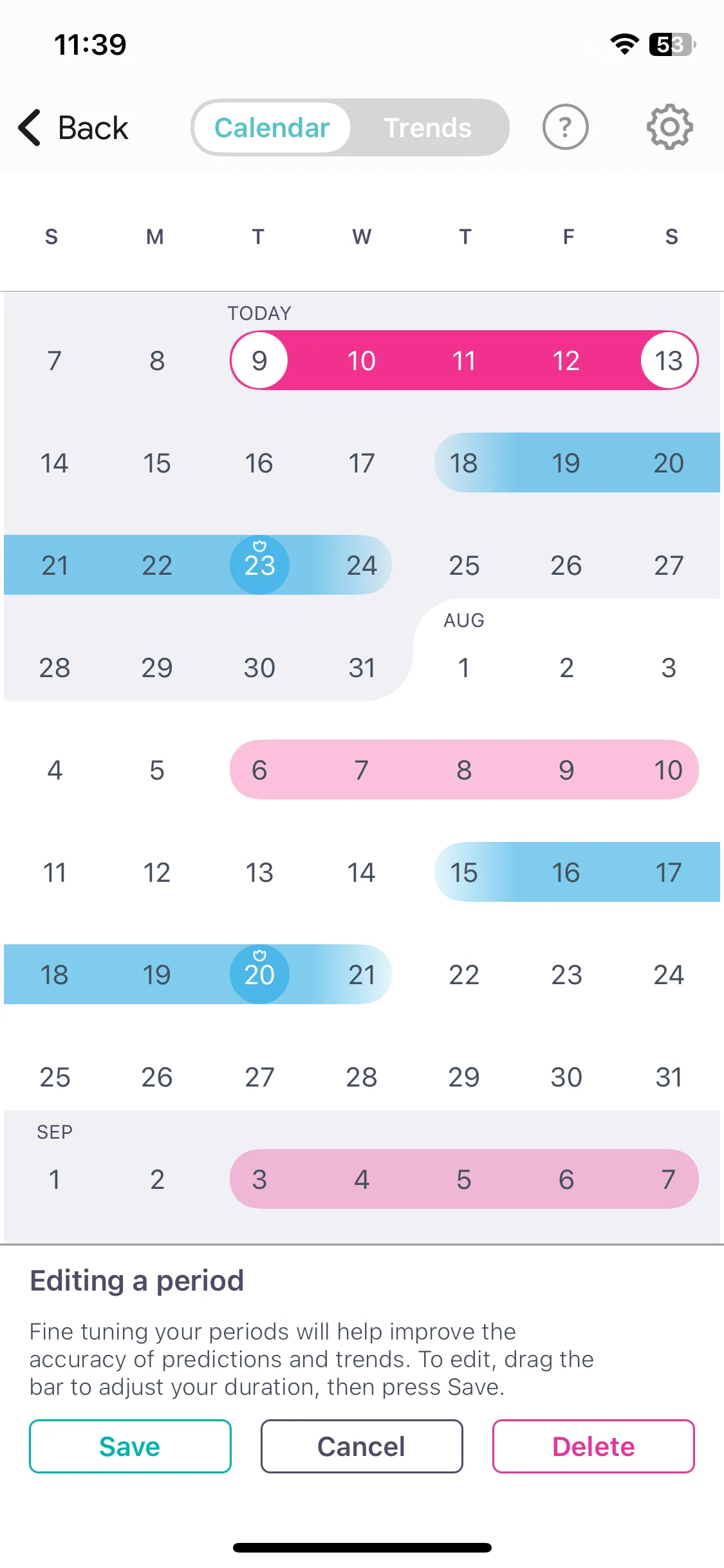The width and height of the screenshot is (724, 1568).
Task: Switch to the Trends tab
Action: [x=428, y=127]
